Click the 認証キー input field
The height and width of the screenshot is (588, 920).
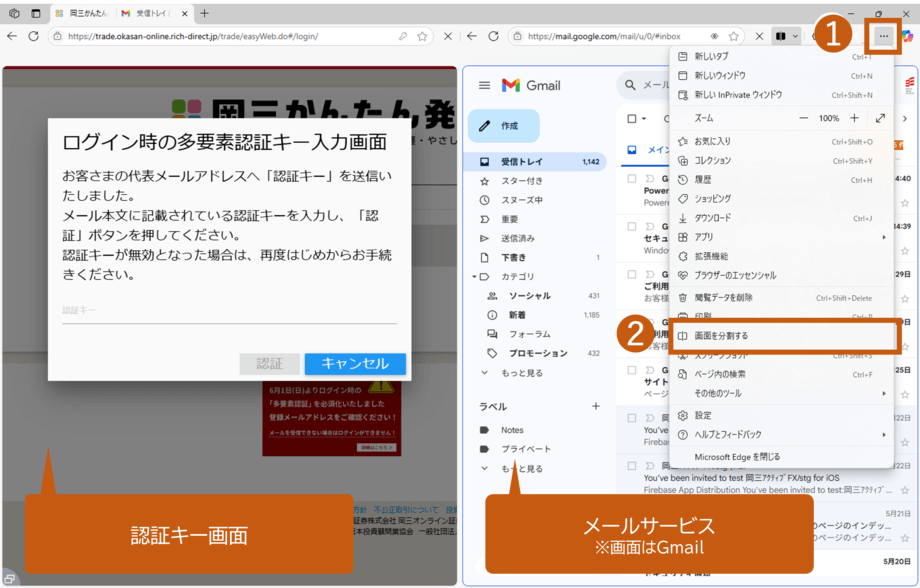(x=229, y=311)
